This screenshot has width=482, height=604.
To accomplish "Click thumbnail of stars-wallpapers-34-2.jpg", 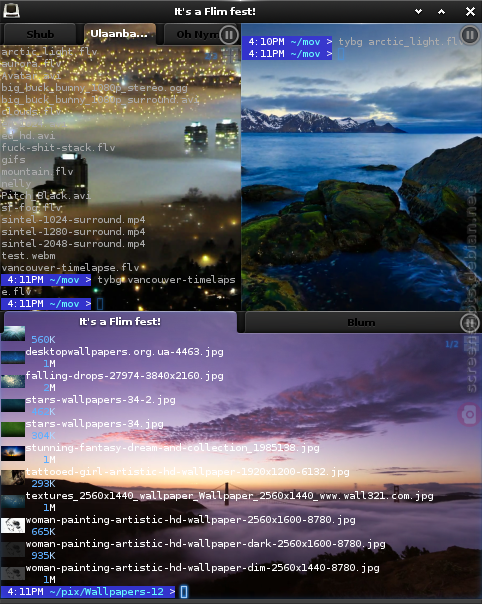I will coord(13,405).
